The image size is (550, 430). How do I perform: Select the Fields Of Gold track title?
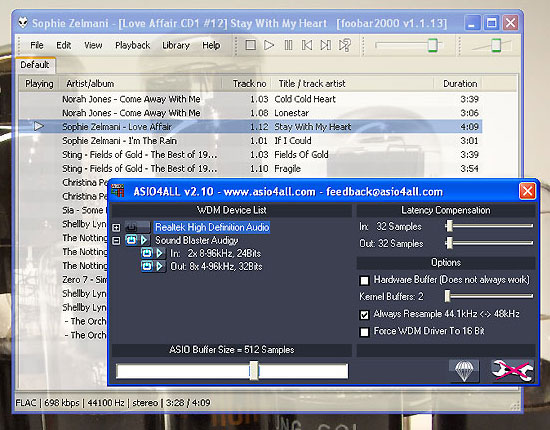(301, 155)
